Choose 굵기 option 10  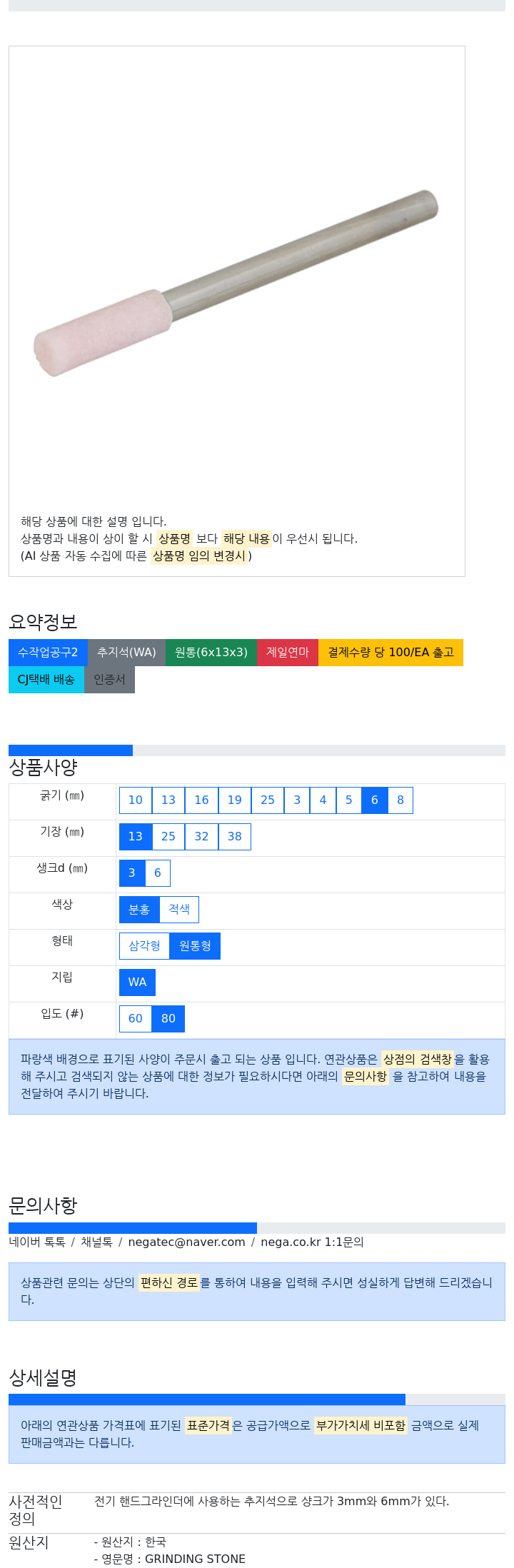coord(136,800)
